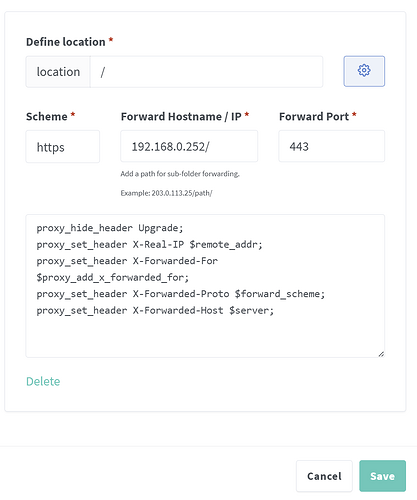Click the 'Forward Port' label

[314, 117]
